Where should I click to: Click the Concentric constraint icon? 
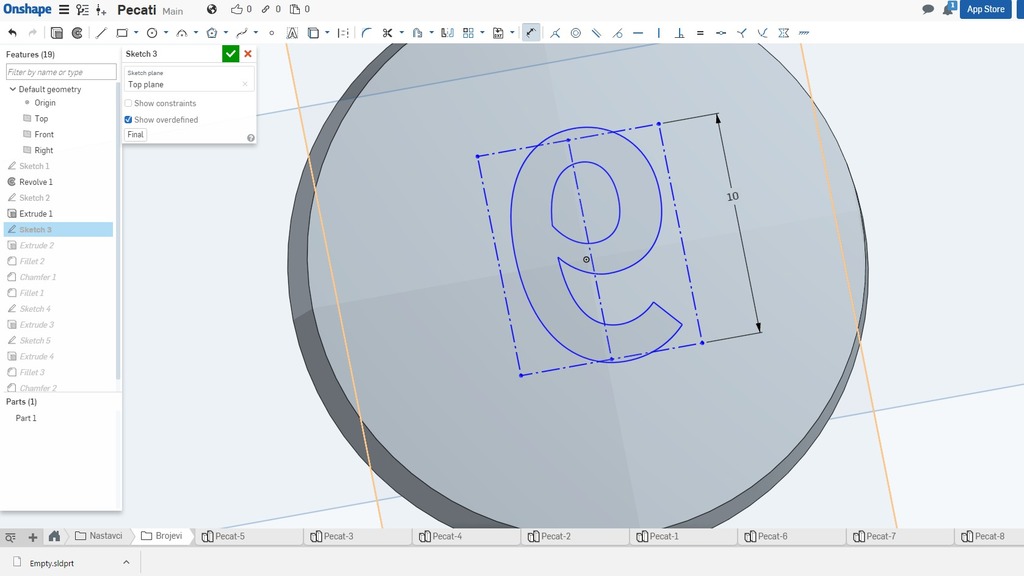coord(576,33)
